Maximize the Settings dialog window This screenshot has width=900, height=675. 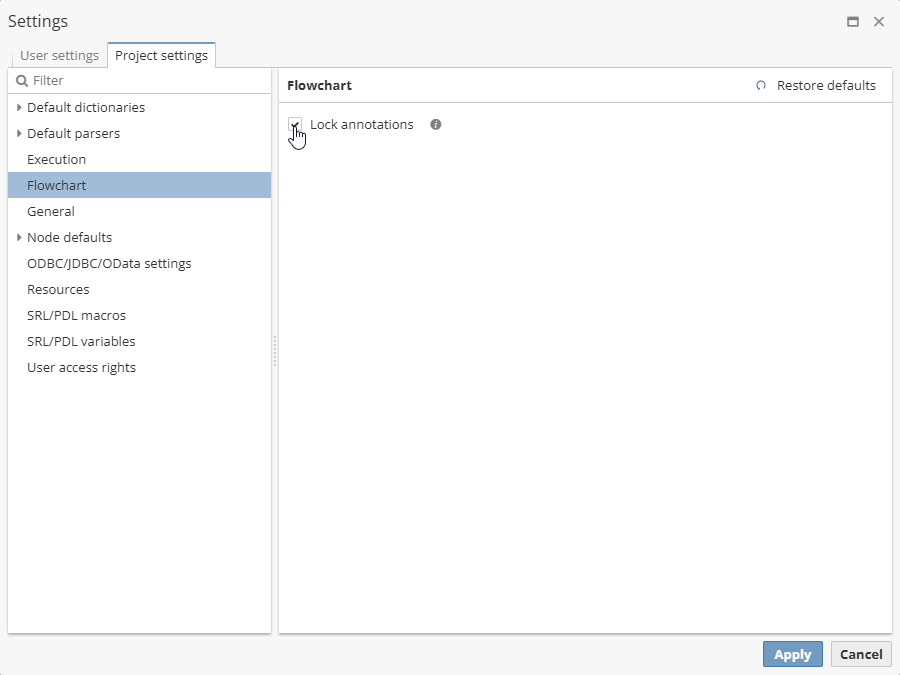coord(853,22)
